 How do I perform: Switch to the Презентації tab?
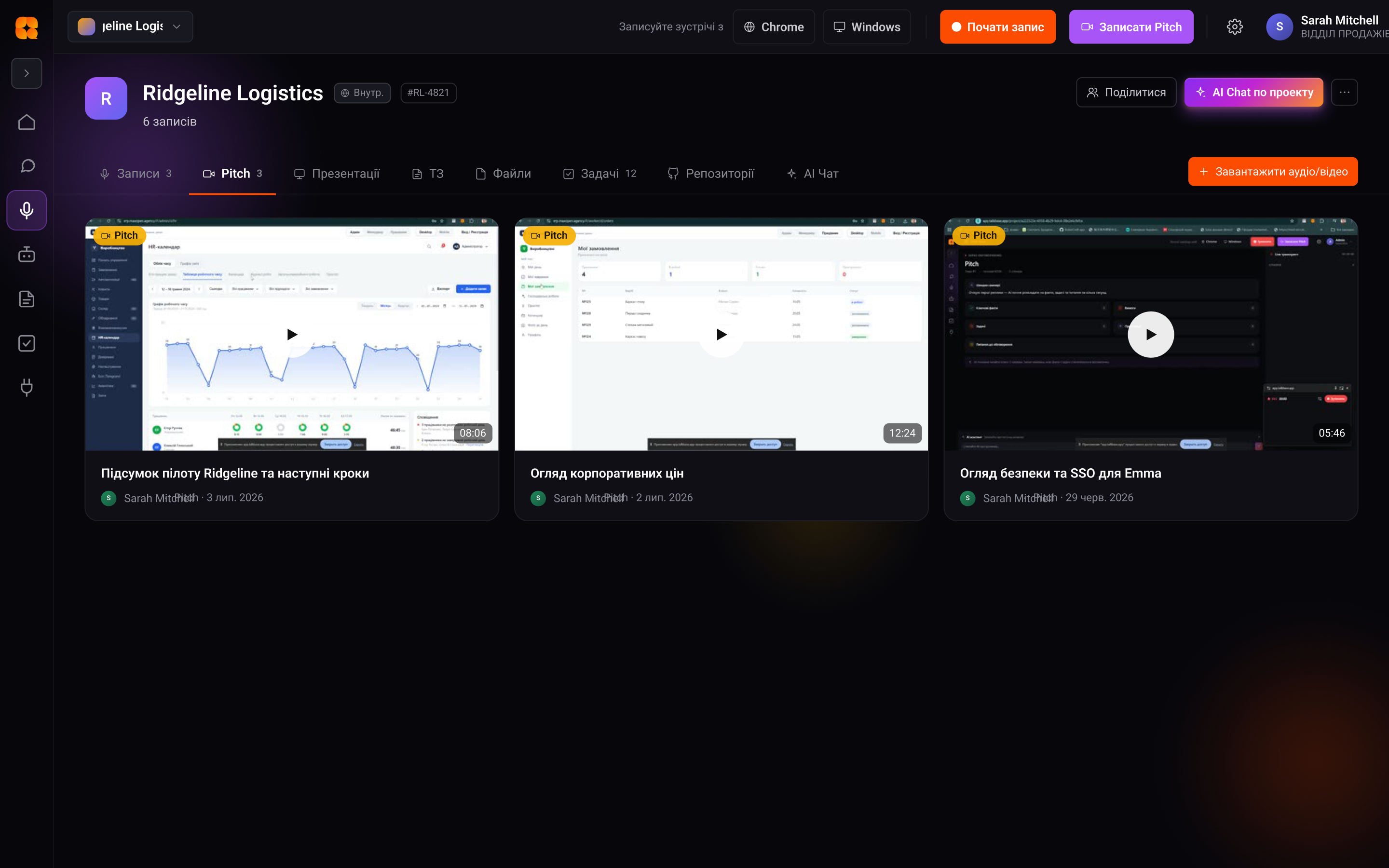click(337, 174)
